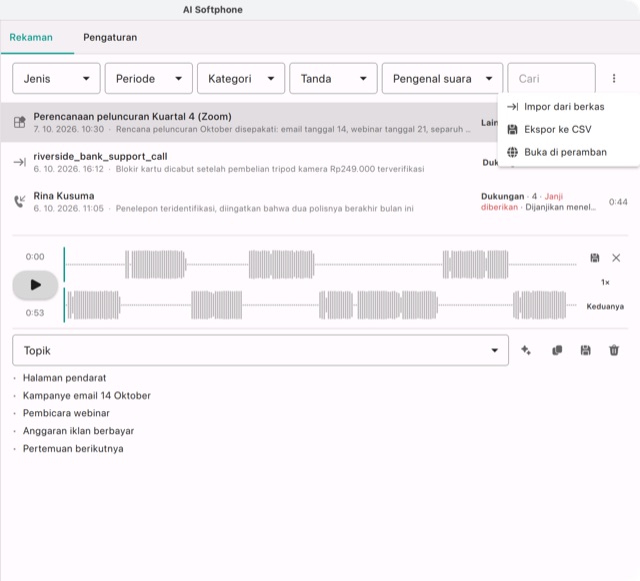This screenshot has height=581, width=640.
Task: Click the 0:44 duration of Rina Kusuma call
Action: click(x=618, y=202)
